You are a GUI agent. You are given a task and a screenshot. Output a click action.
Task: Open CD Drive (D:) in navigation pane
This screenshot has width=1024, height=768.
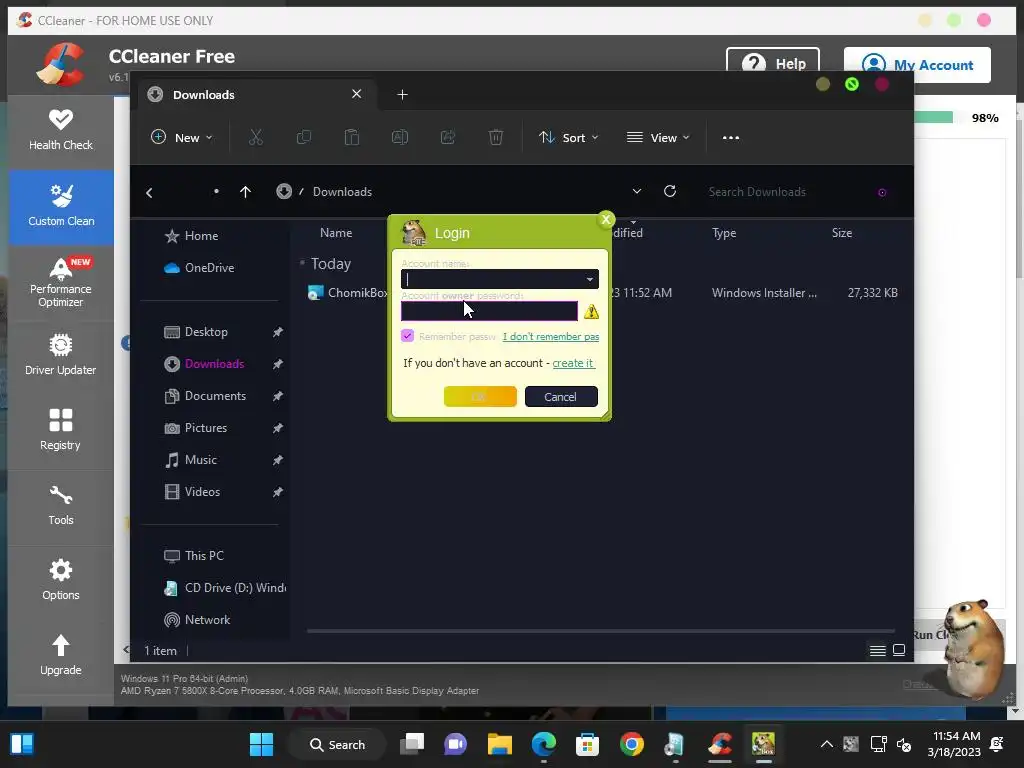tap(224, 588)
